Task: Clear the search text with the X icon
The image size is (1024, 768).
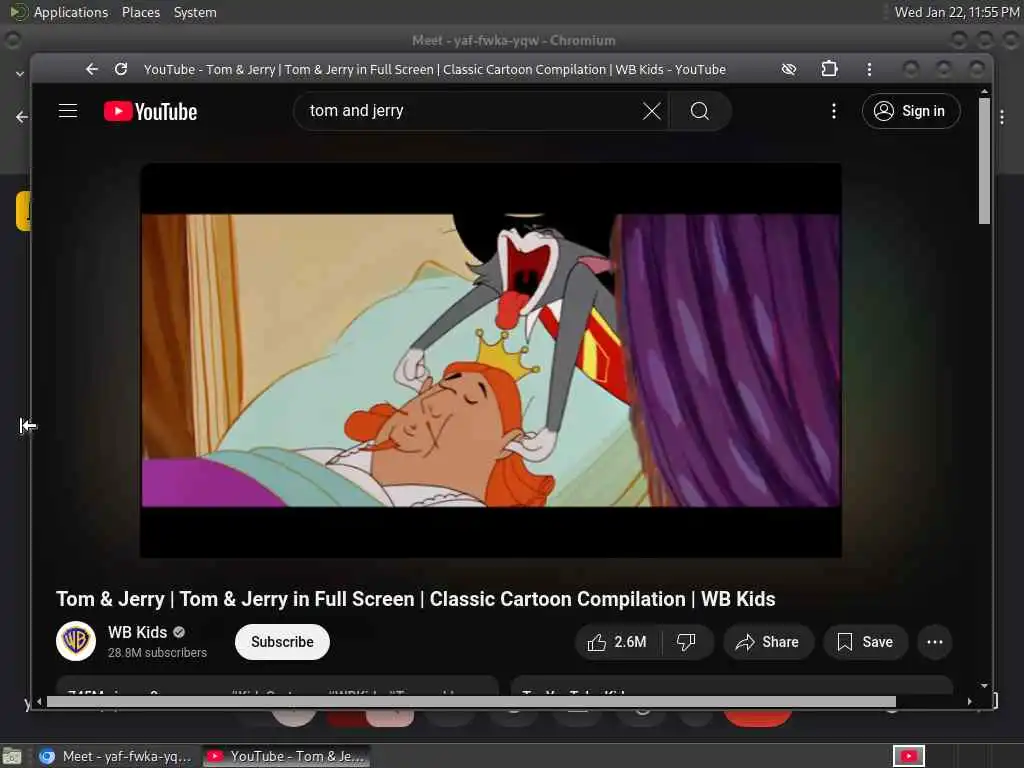Action: (x=651, y=111)
